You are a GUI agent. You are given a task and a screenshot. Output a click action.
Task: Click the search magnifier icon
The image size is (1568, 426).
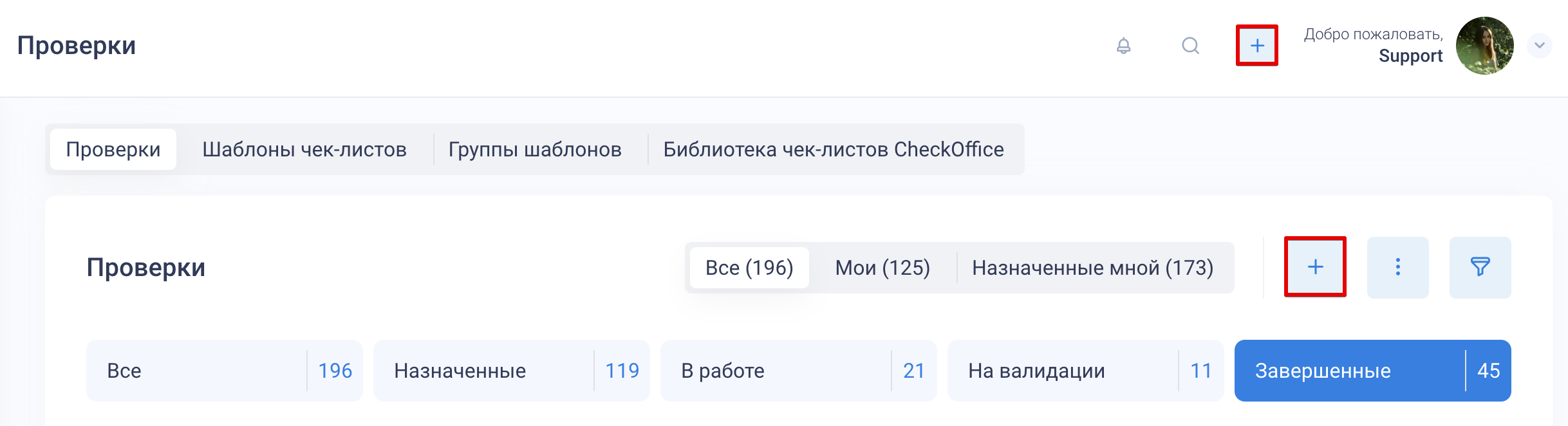1190,46
